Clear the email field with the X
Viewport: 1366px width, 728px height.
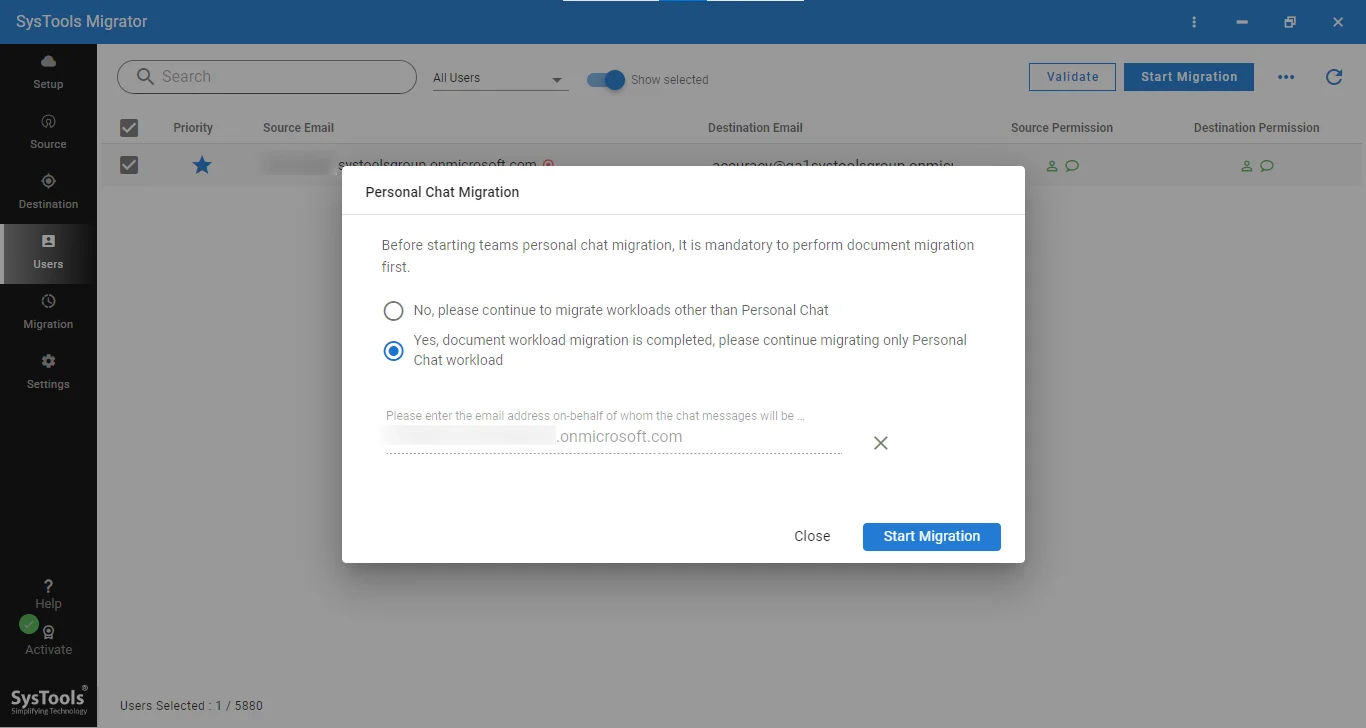(x=880, y=443)
